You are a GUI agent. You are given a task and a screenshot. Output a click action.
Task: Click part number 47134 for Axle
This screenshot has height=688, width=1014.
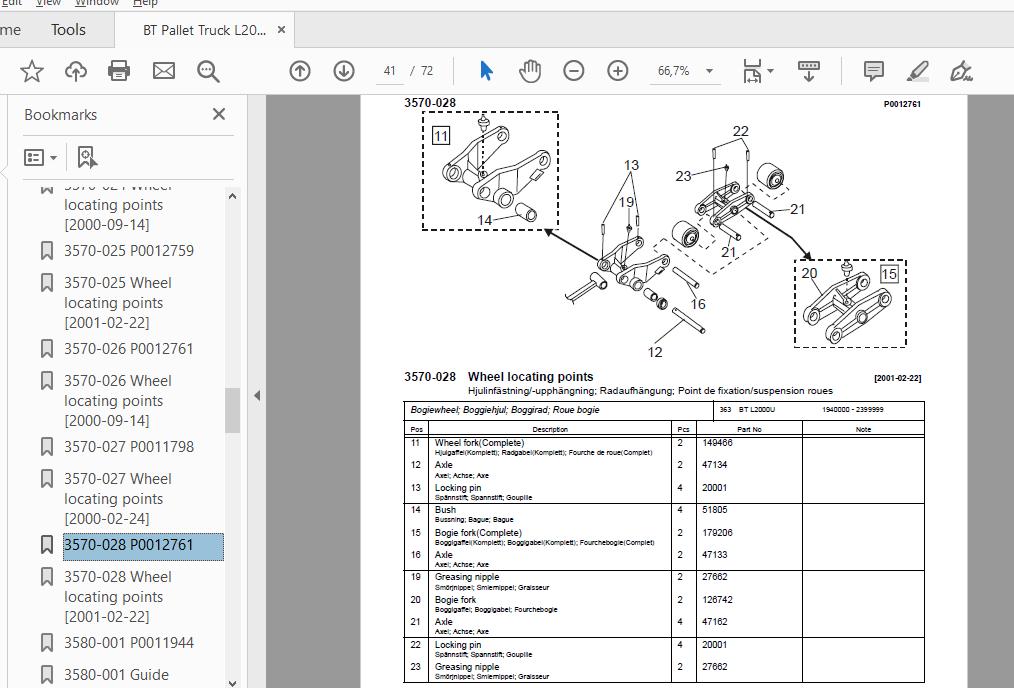[715, 465]
